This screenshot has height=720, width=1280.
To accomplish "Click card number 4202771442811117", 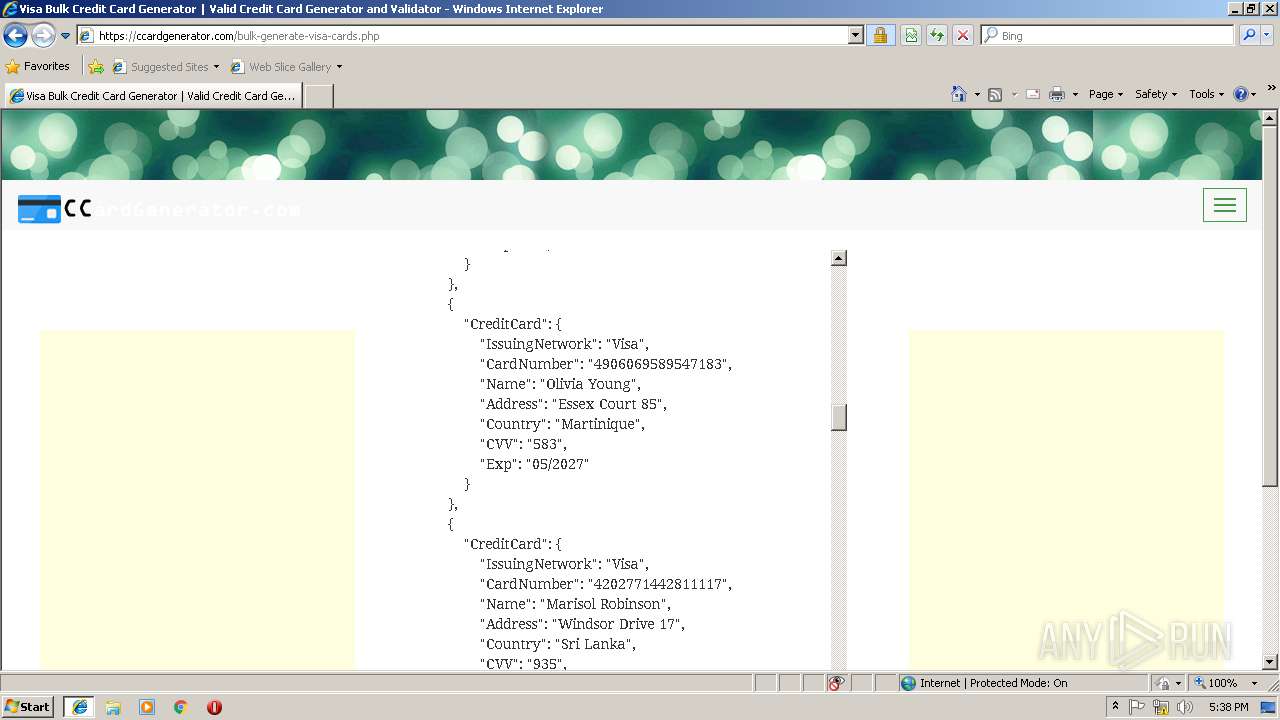I will click(657, 584).
